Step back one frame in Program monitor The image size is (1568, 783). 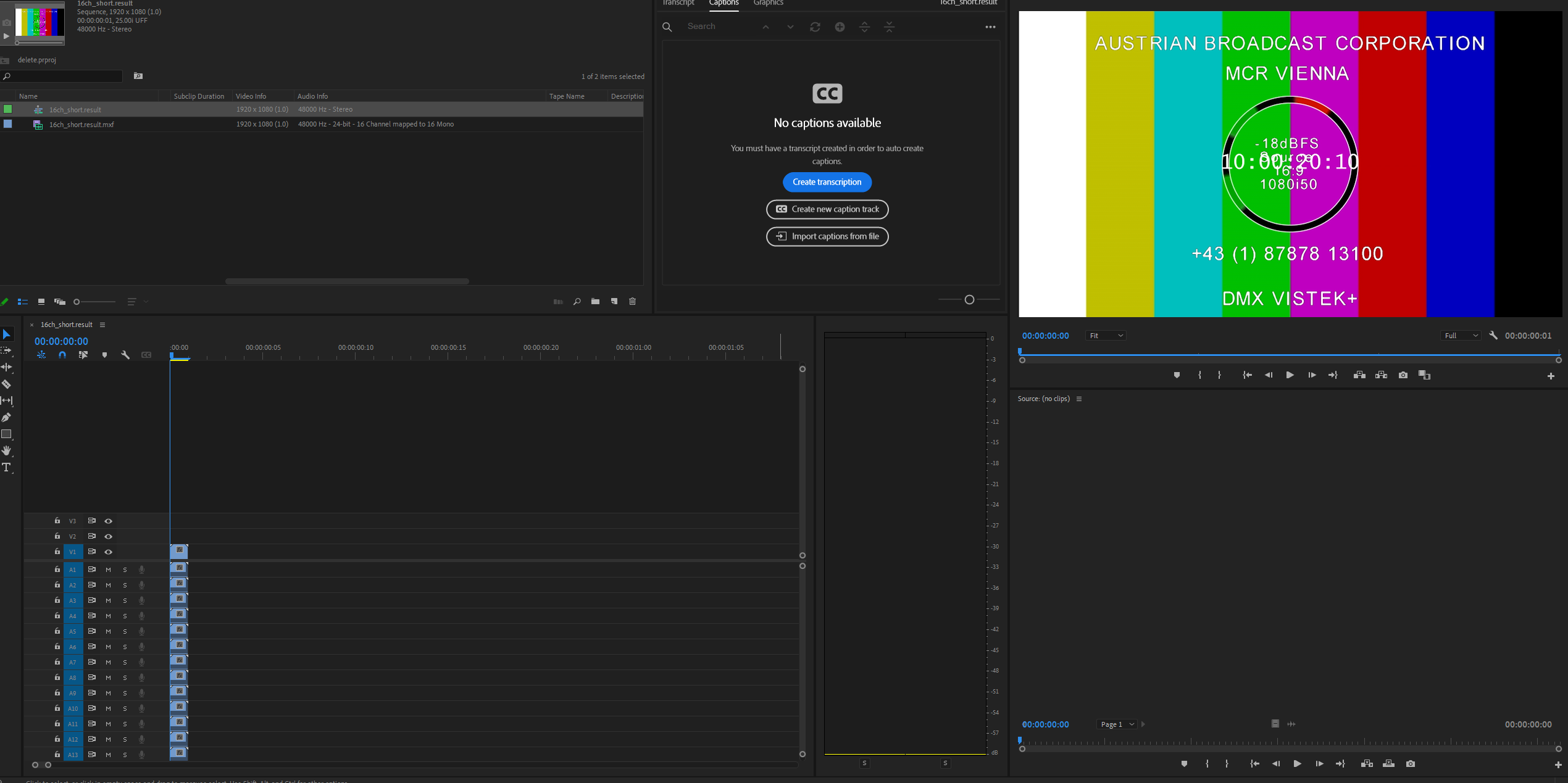[1269, 375]
